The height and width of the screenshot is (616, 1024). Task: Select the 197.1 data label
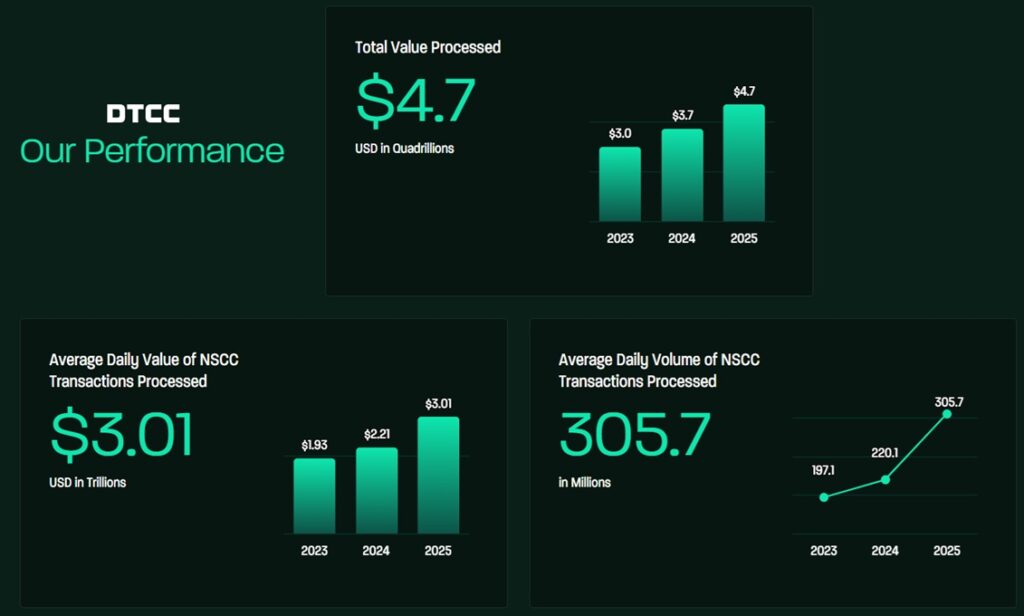(823, 470)
